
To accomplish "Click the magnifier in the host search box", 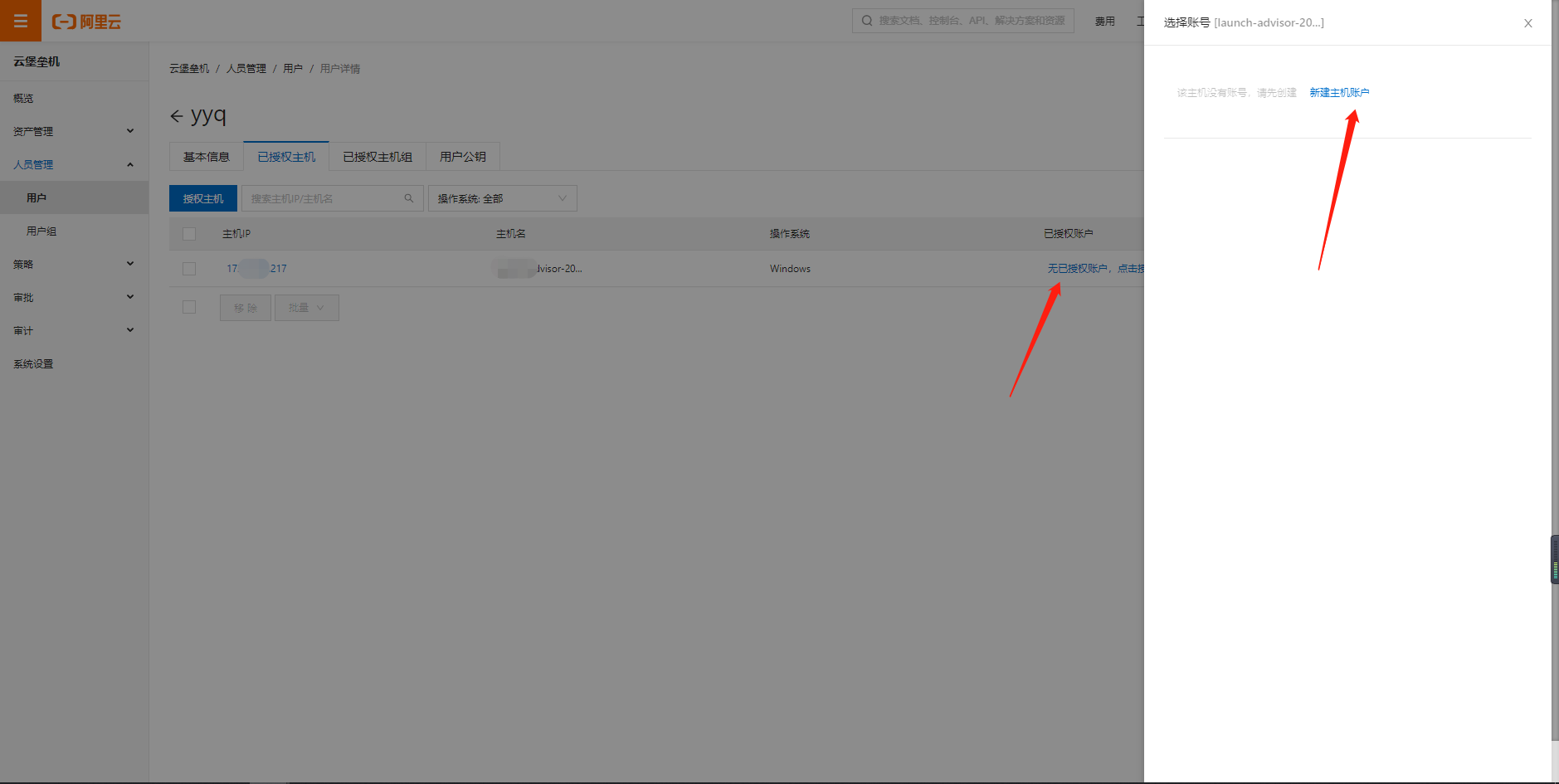I will tap(409, 198).
